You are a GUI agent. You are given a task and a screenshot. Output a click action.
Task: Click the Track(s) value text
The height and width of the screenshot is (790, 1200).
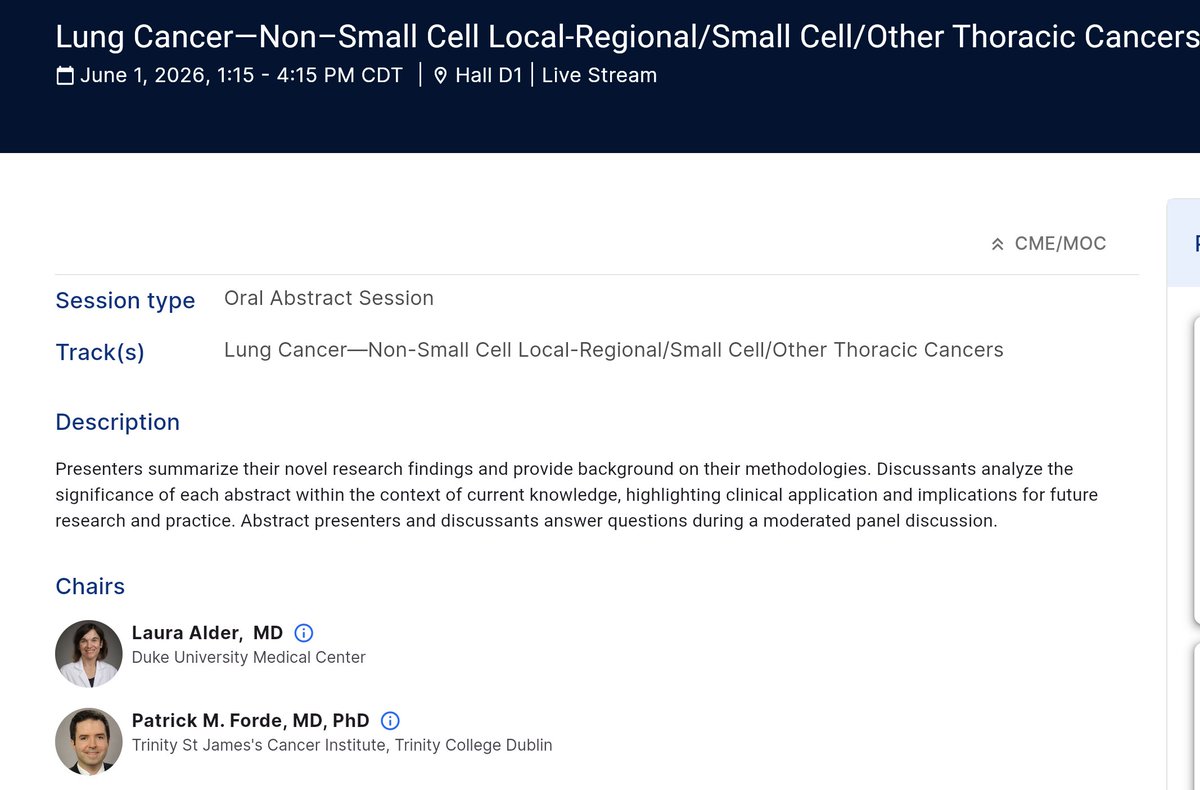tap(614, 350)
